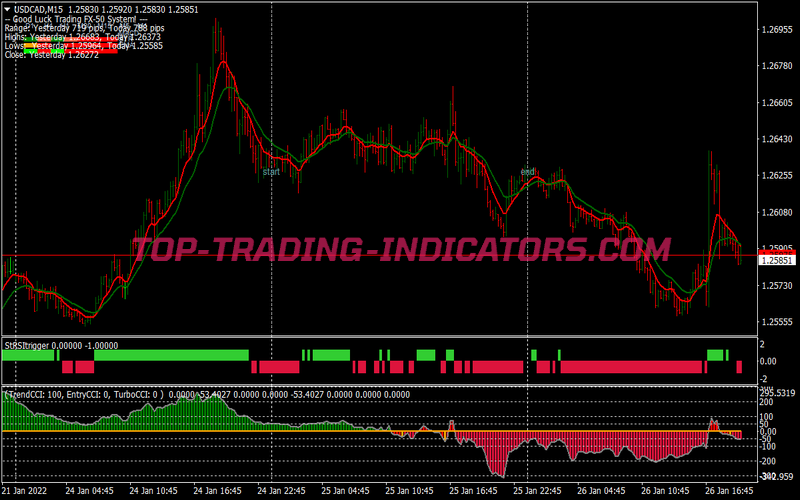Click the 'Close: Yesterday 1.26272' info line
Screen dimensions: 800x500
52,55
